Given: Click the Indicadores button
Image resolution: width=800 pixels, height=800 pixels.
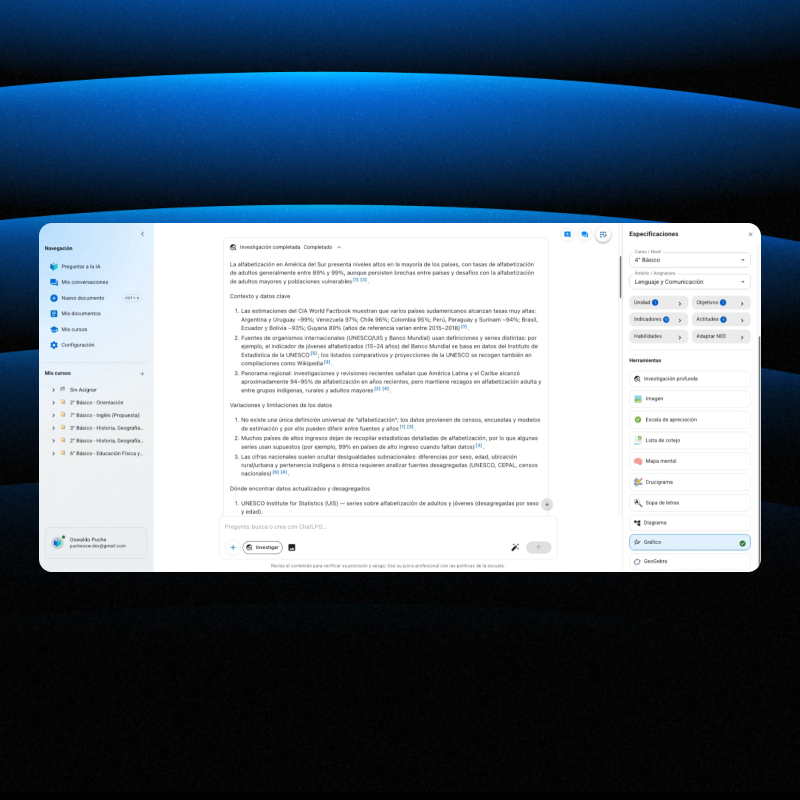Looking at the screenshot, I should [x=659, y=319].
